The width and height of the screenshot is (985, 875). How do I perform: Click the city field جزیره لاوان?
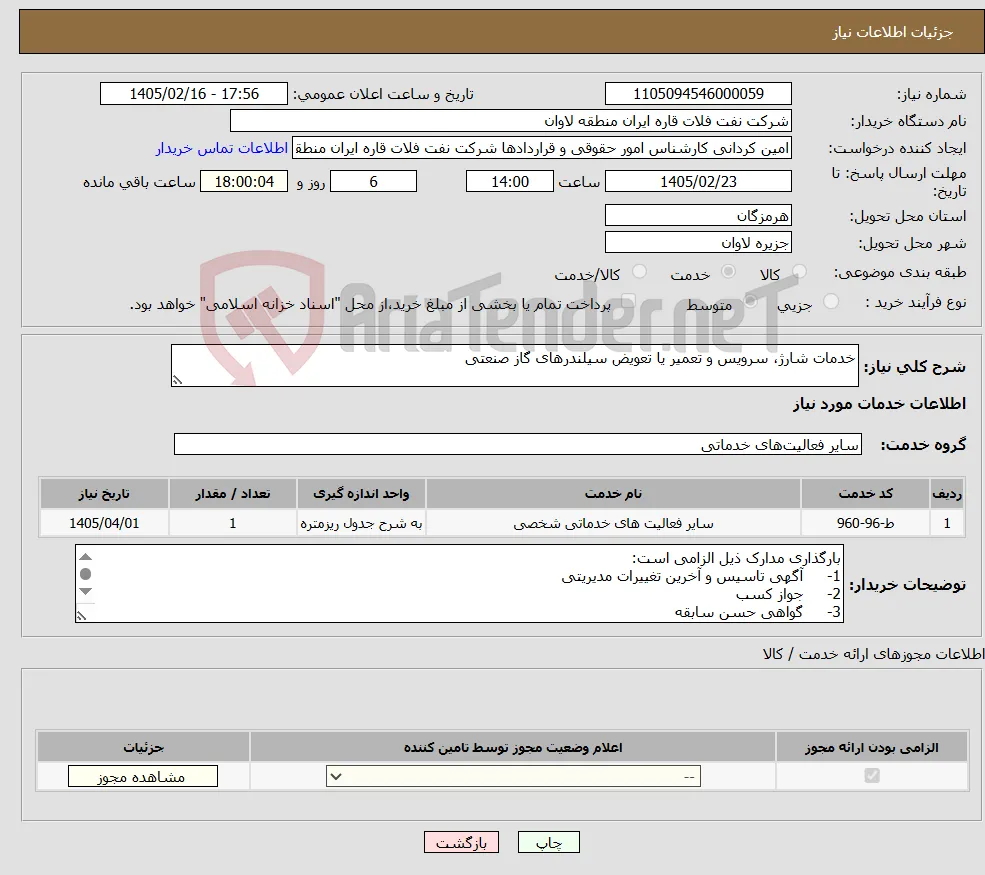pyautogui.click(x=698, y=242)
